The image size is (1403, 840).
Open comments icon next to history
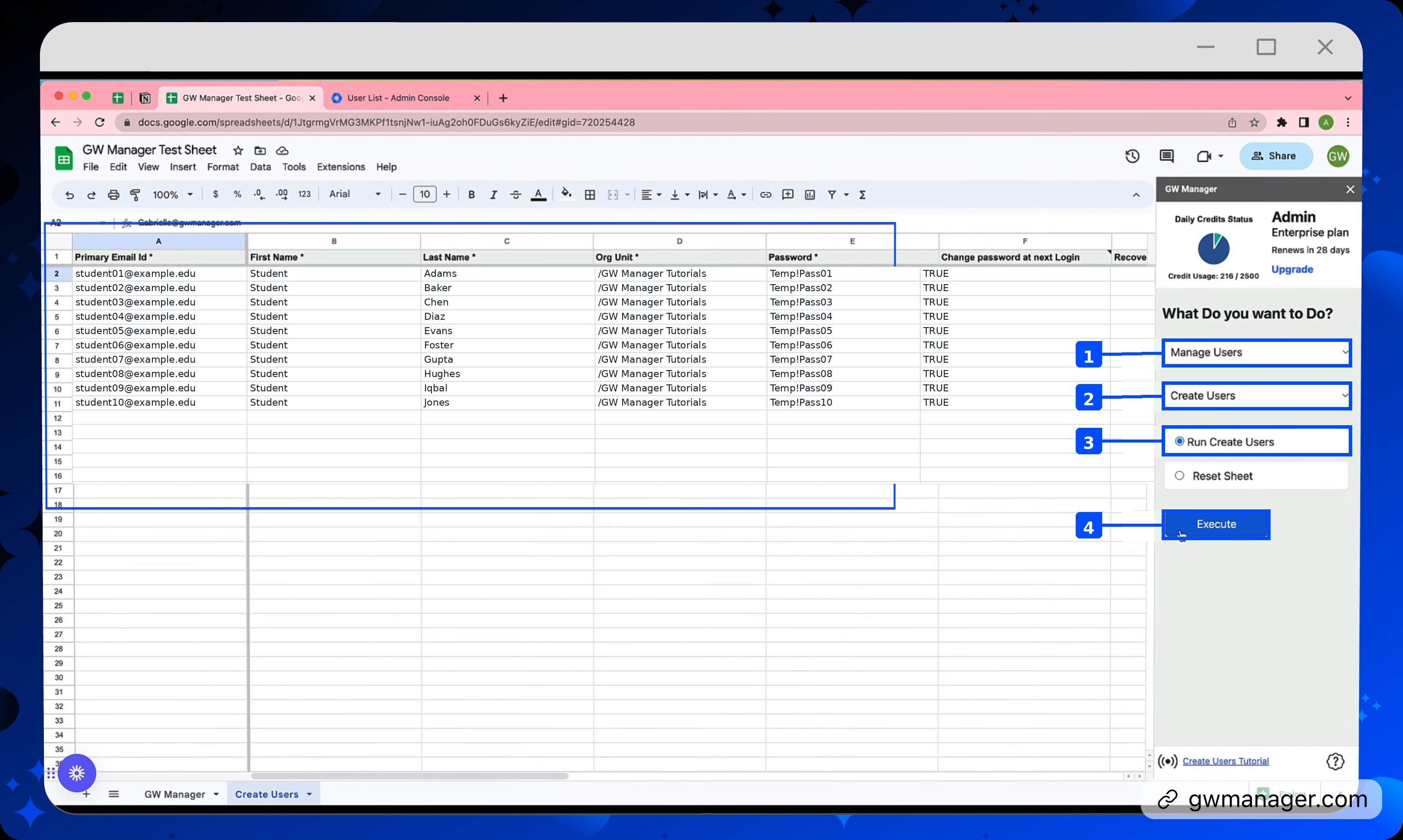[1166, 156]
